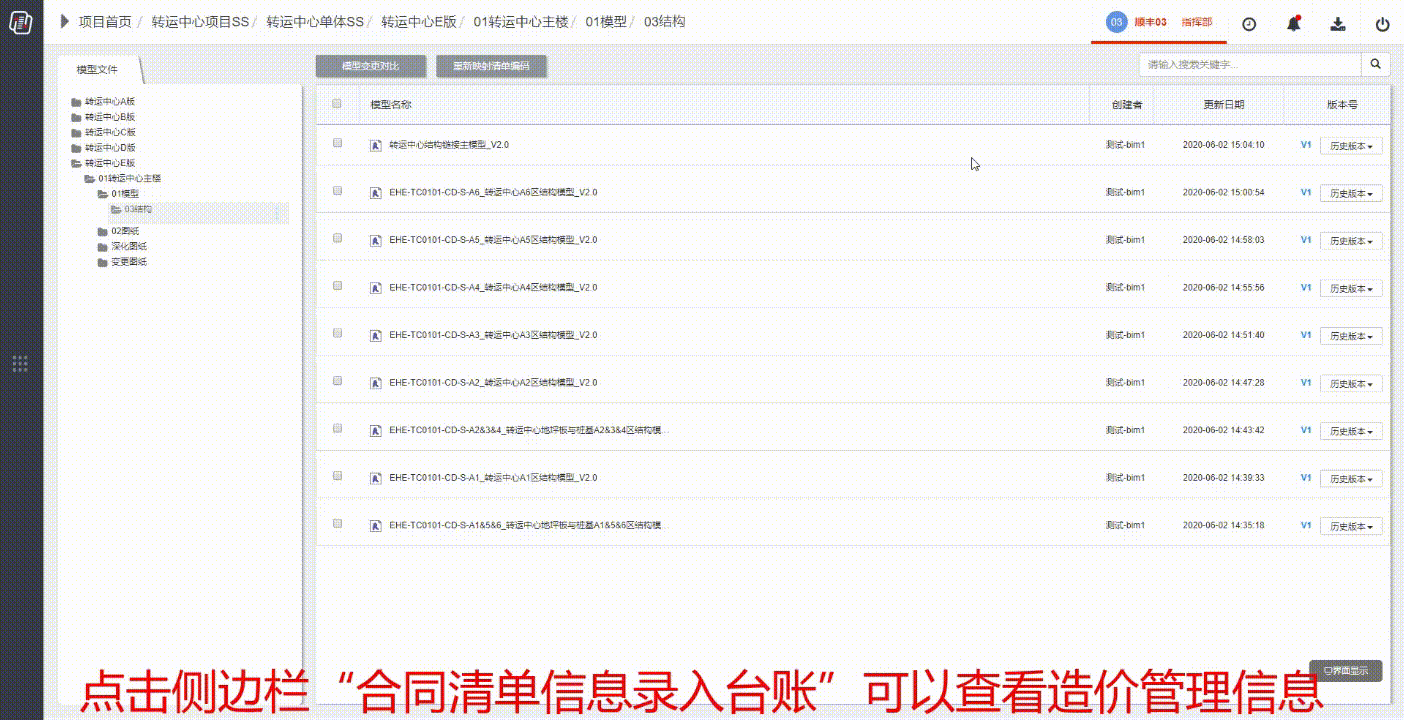This screenshot has height=720, width=1404.
Task: Select the checkbox for EHE-TC0101-CD-S-A3 model
Action: point(337,334)
